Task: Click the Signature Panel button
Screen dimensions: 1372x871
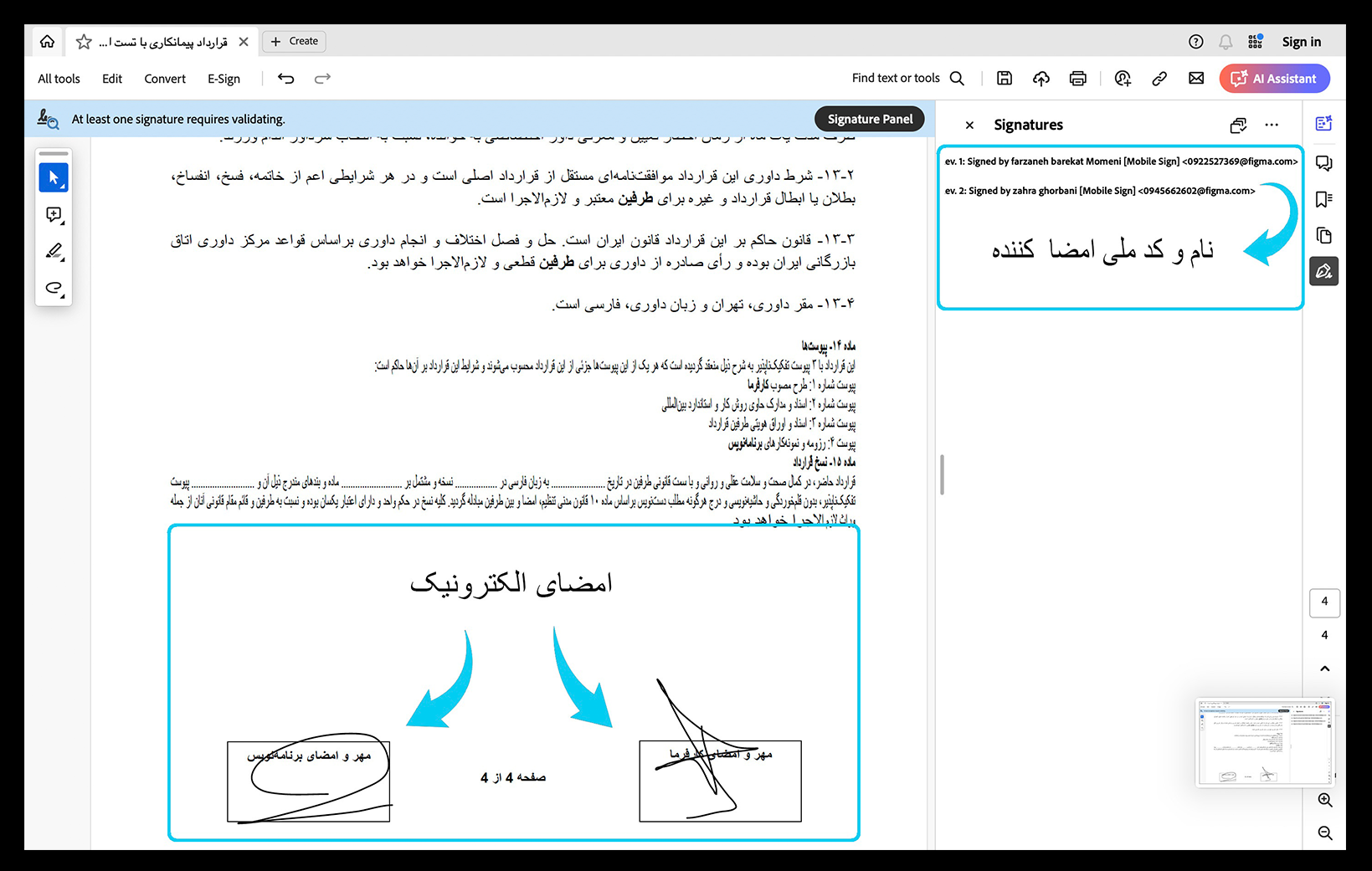Action: [x=870, y=119]
